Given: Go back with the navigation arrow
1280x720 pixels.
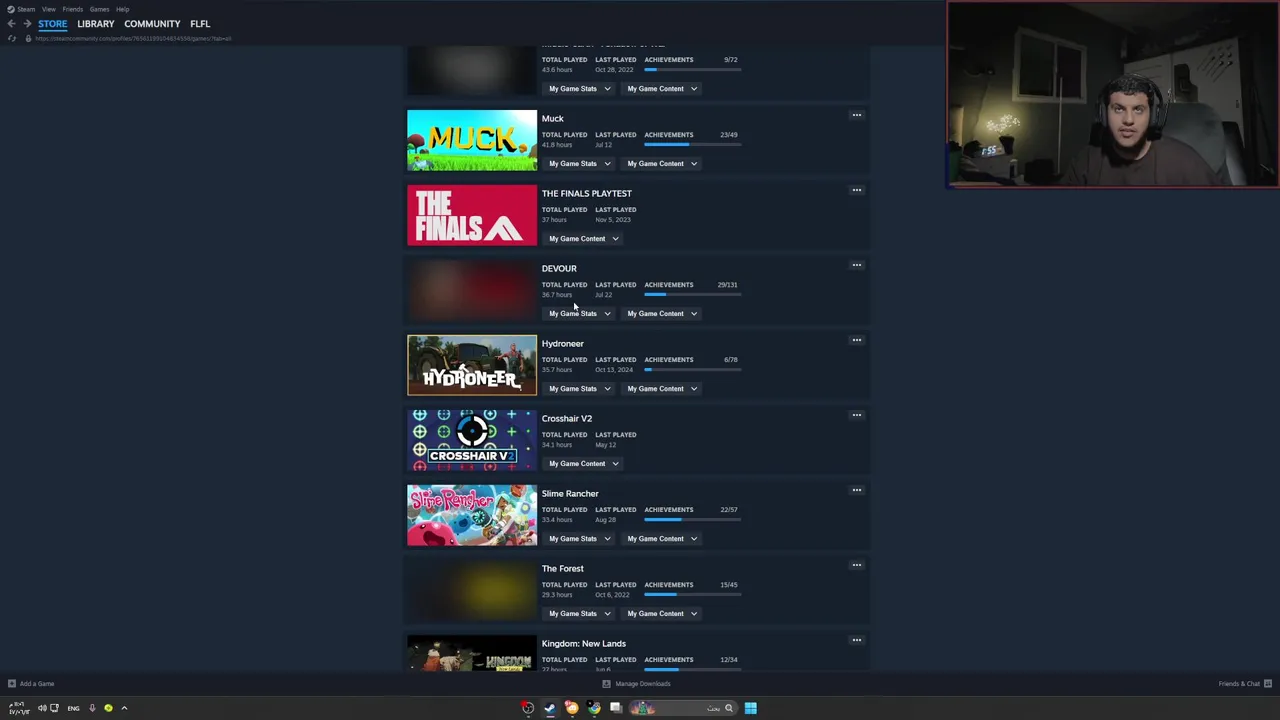Looking at the screenshot, I should pos(11,24).
